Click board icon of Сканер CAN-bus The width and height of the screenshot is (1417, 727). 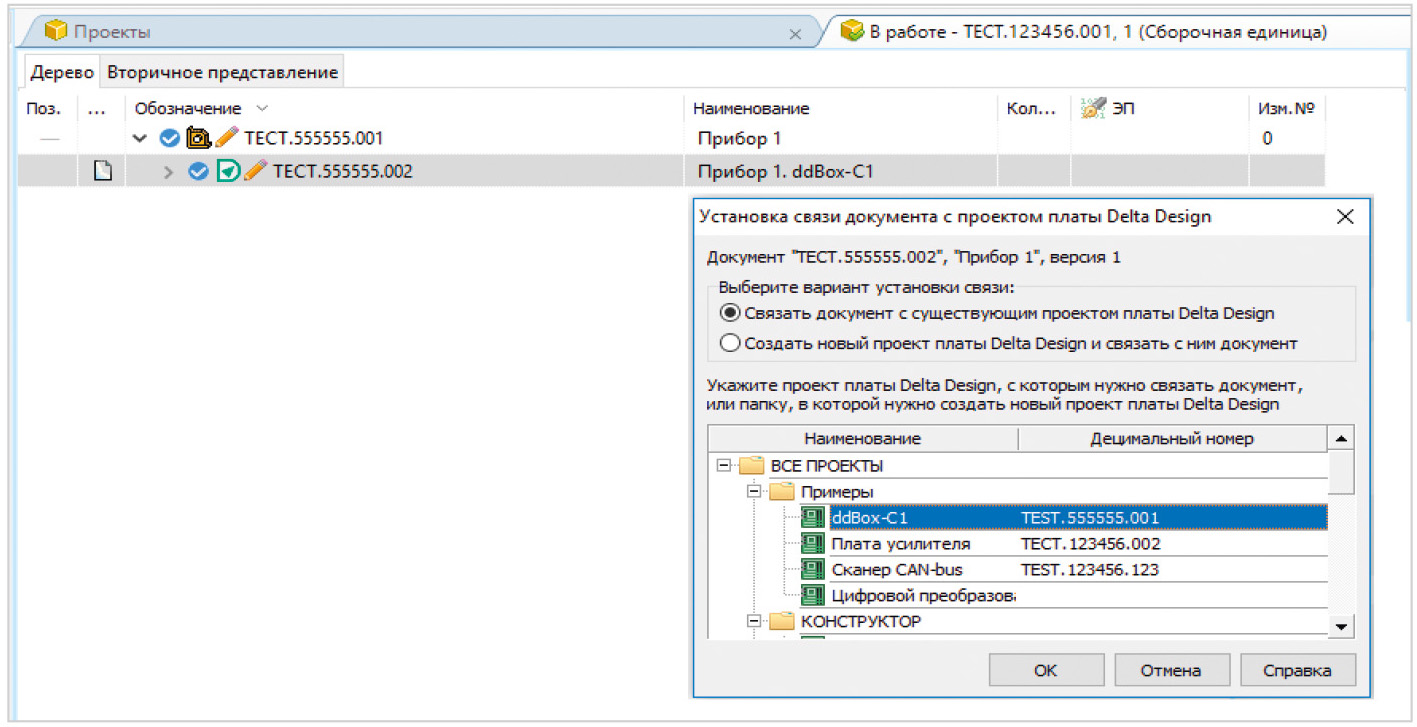click(813, 570)
